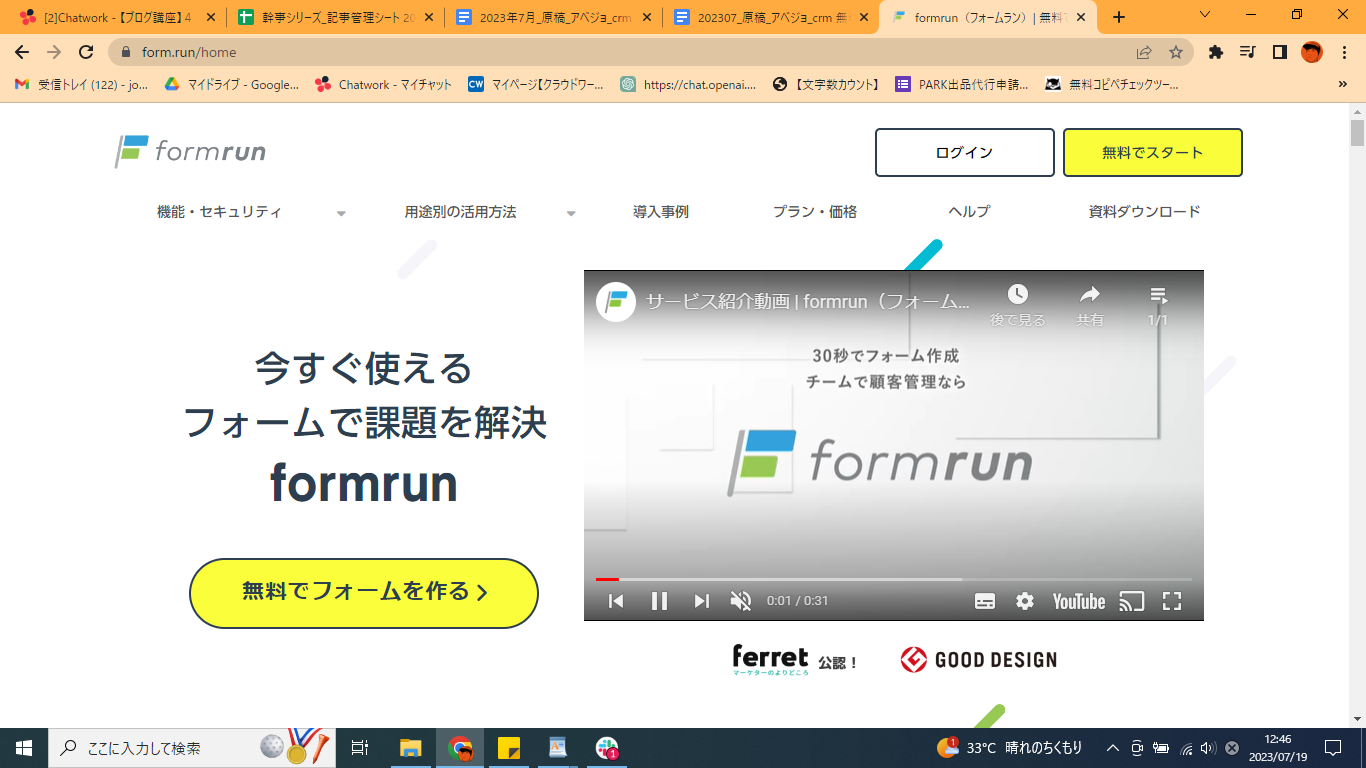Open the PARK出品代行申請 bookmark

pyautogui.click(x=962, y=85)
